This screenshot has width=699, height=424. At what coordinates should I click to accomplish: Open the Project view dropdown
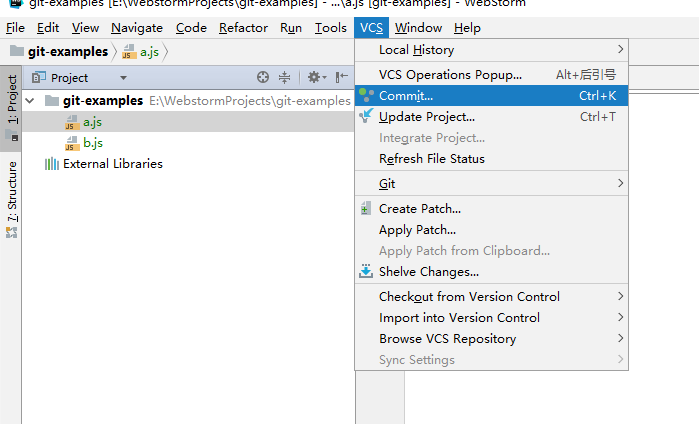tap(123, 77)
